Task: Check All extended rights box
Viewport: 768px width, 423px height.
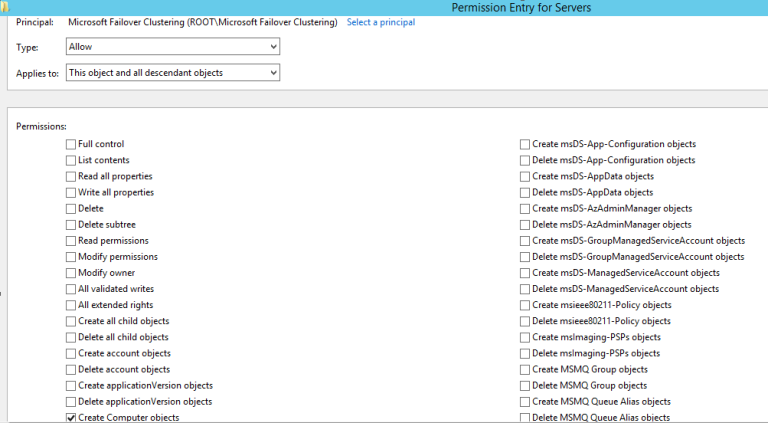Action: point(71,305)
